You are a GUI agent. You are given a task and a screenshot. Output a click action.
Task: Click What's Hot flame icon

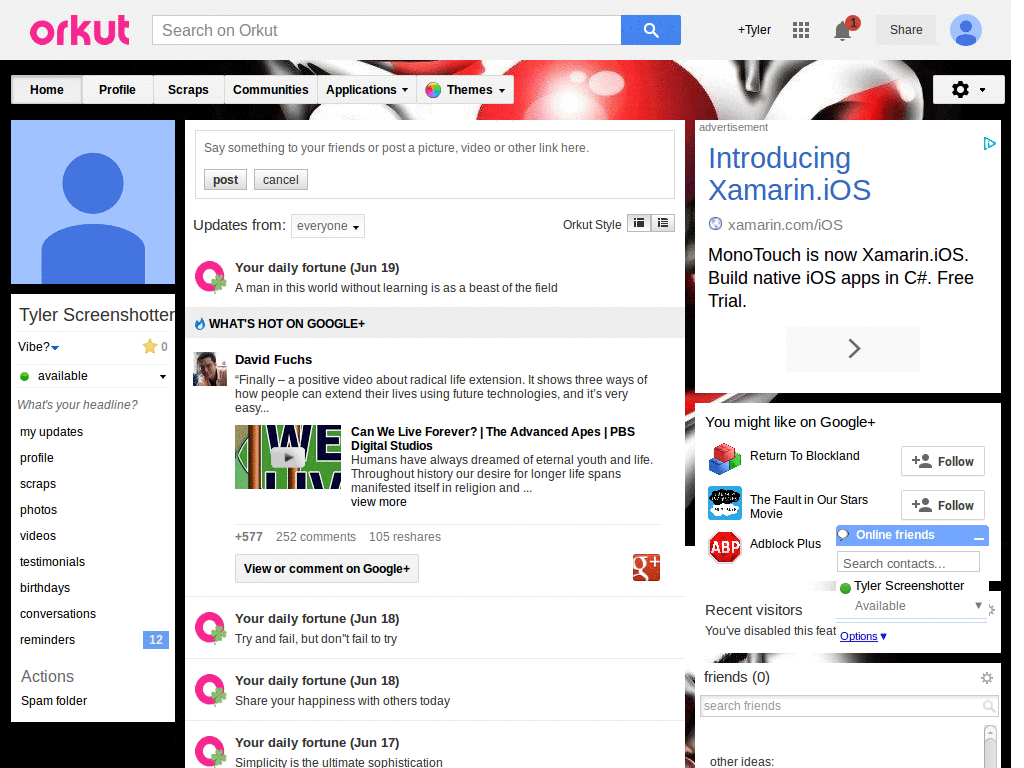point(200,323)
